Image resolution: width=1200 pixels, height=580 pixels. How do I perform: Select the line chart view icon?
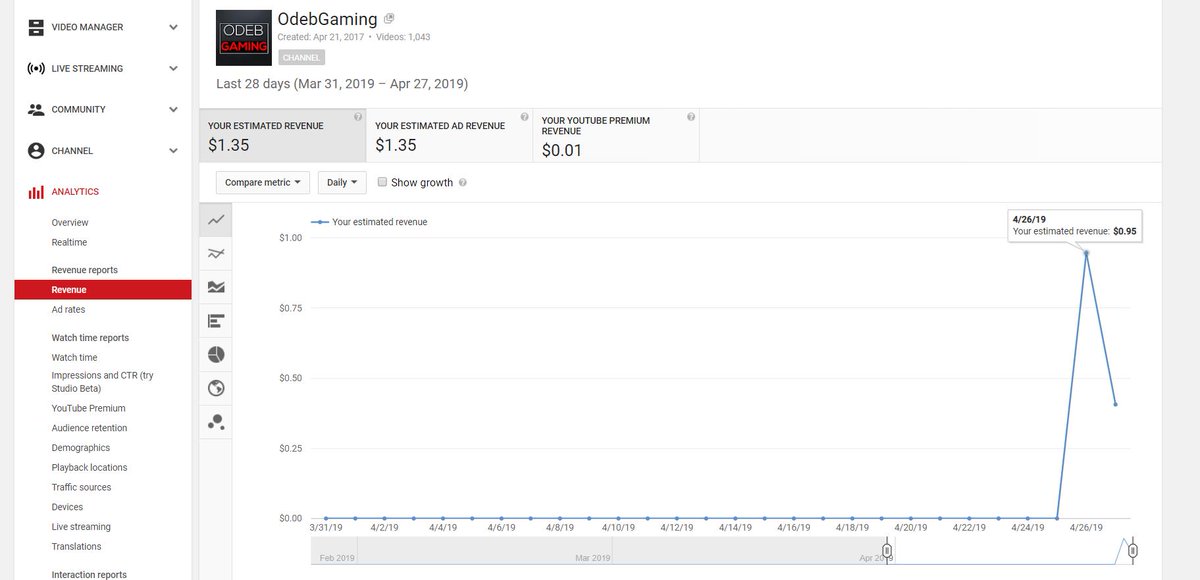(216, 220)
